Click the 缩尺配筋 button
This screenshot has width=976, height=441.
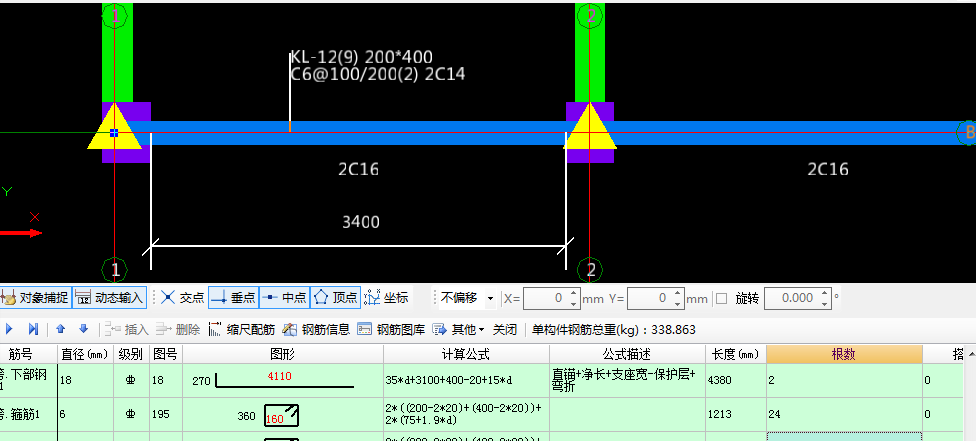click(x=242, y=330)
